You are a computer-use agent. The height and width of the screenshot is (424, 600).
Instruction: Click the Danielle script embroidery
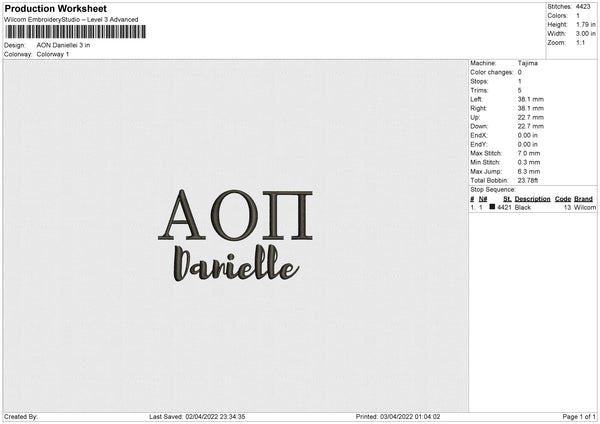[x=234, y=263]
